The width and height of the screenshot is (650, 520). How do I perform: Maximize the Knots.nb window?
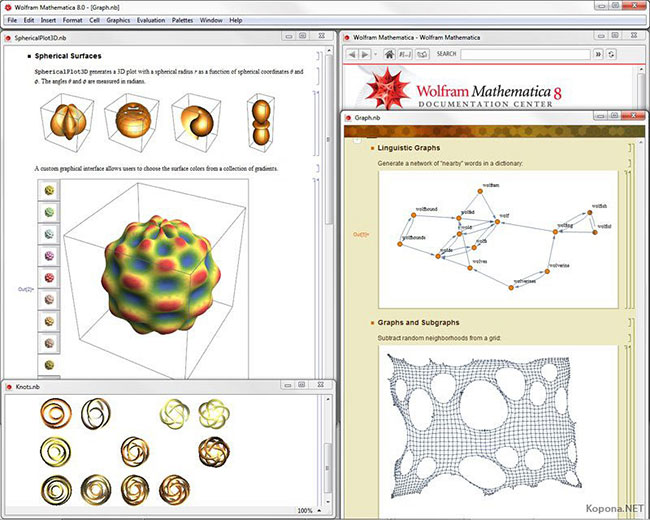[302, 385]
